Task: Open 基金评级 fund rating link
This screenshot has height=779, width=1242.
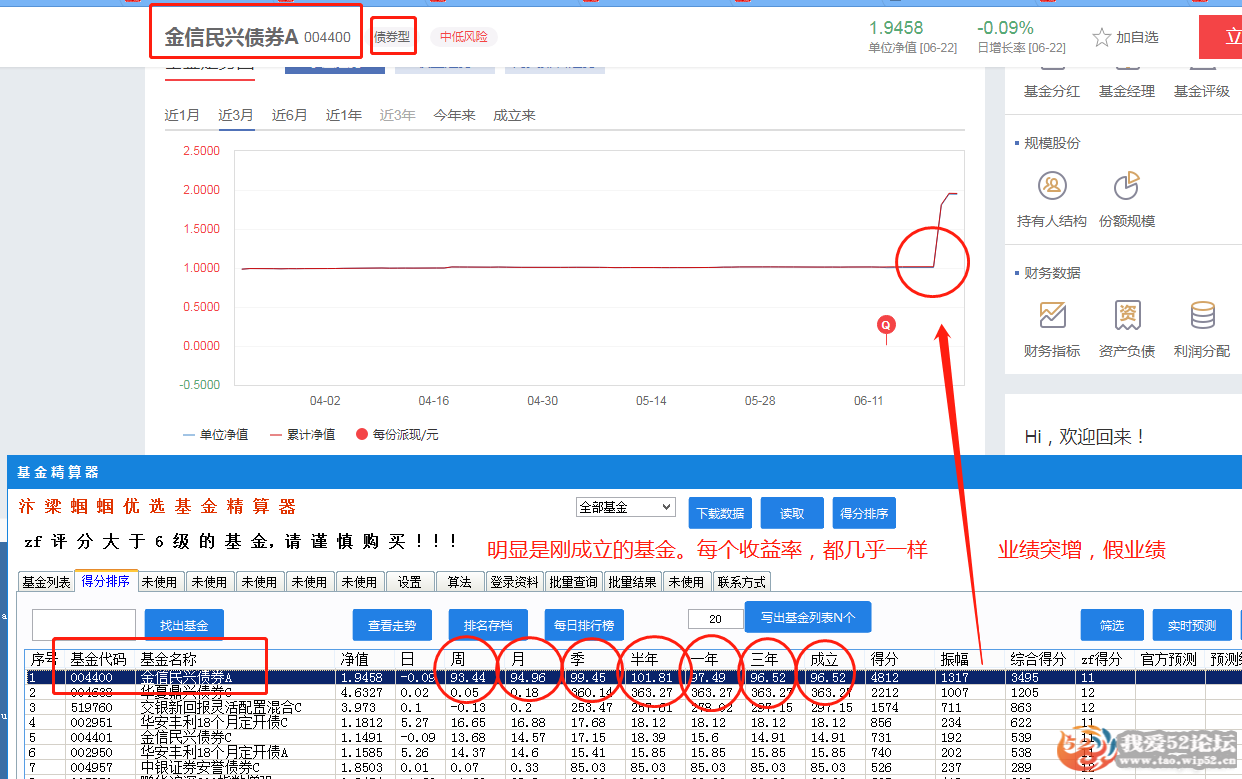Action: 1202,91
